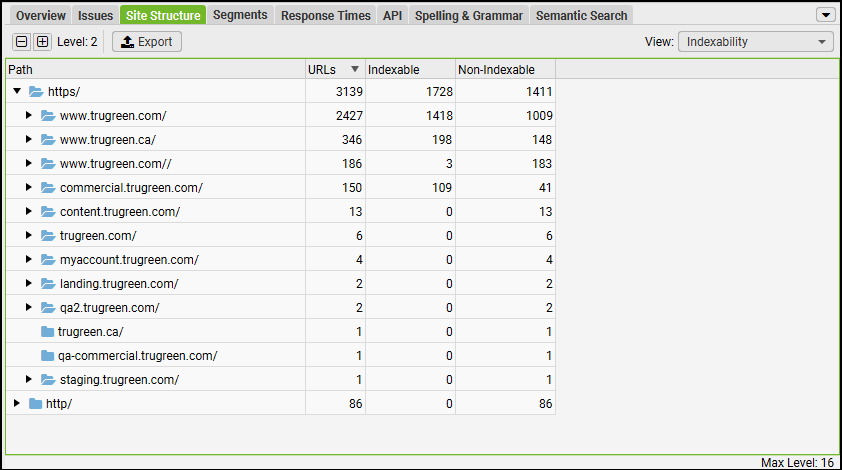Click folder icon of myaccount.trugreen.com/ row
This screenshot has width=842, height=470.
pyautogui.click(x=48, y=259)
